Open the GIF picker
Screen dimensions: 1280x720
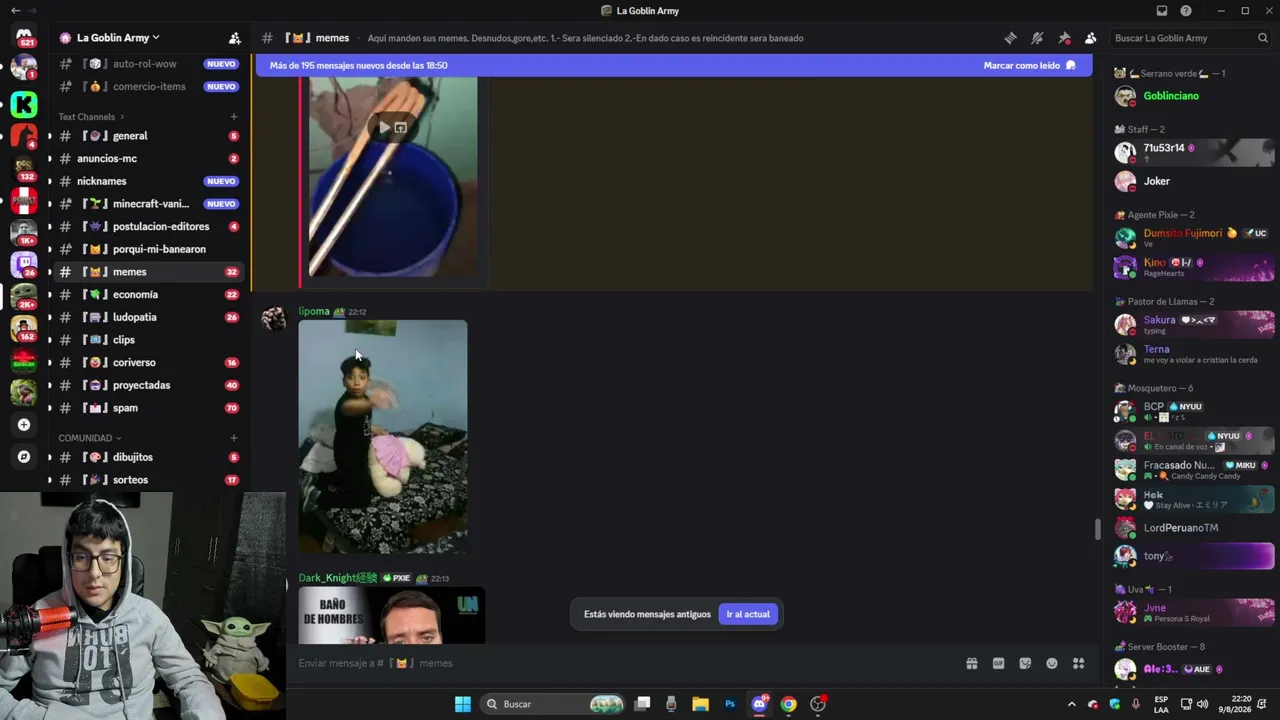tap(998, 663)
